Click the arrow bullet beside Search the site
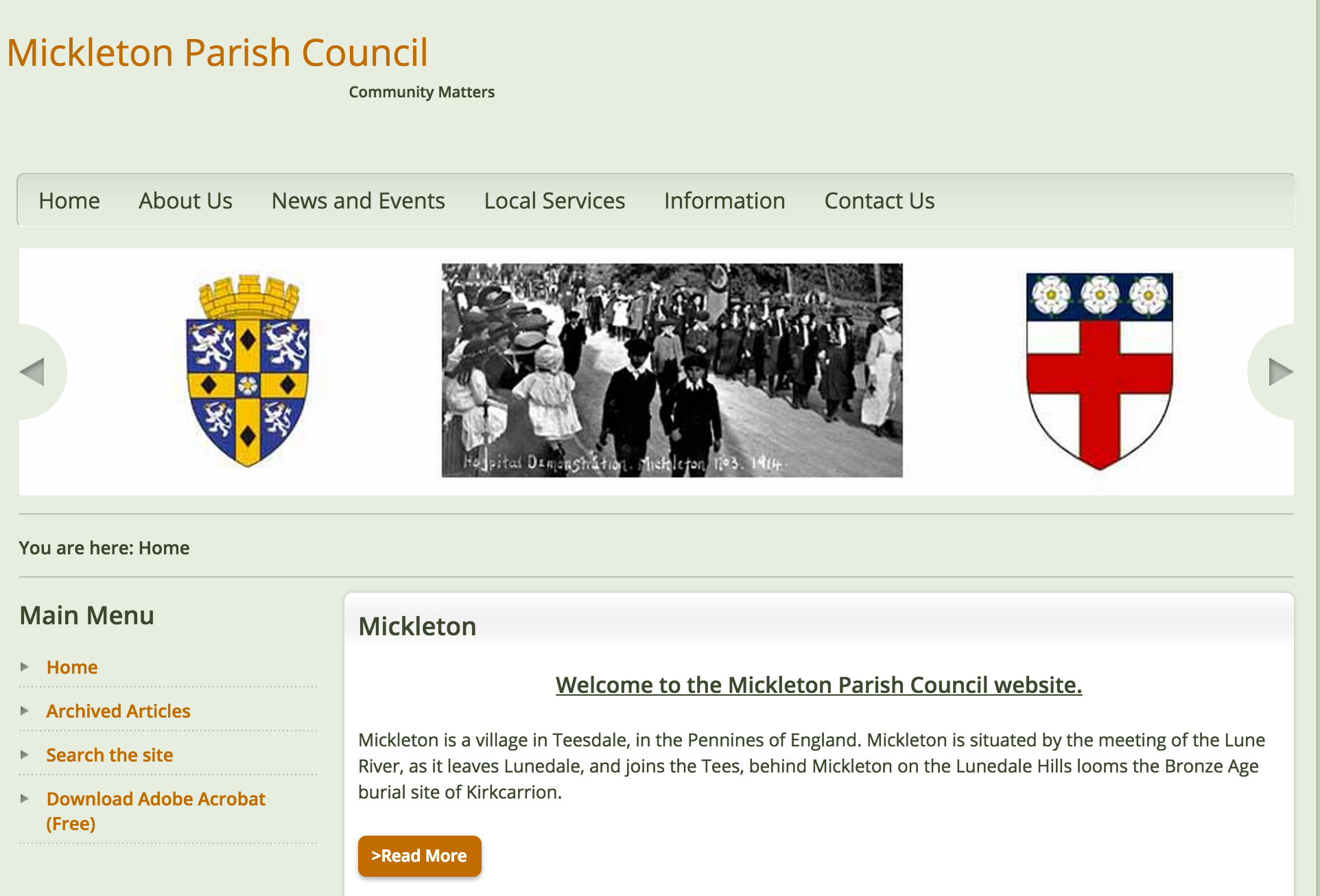This screenshot has height=896, width=1320. [25, 755]
